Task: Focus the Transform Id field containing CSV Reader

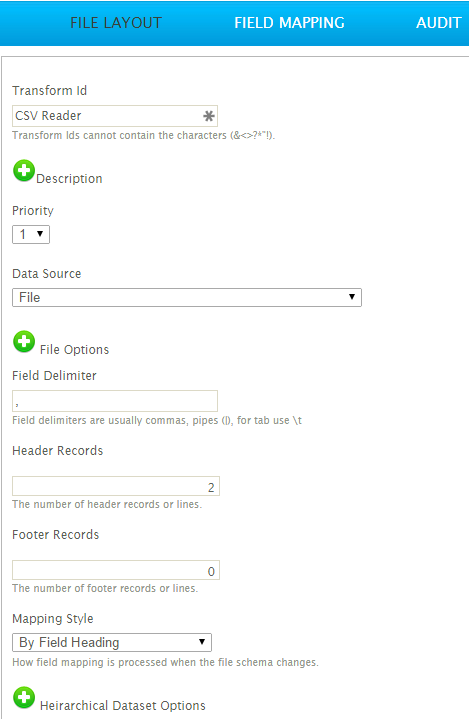Action: click(115, 116)
